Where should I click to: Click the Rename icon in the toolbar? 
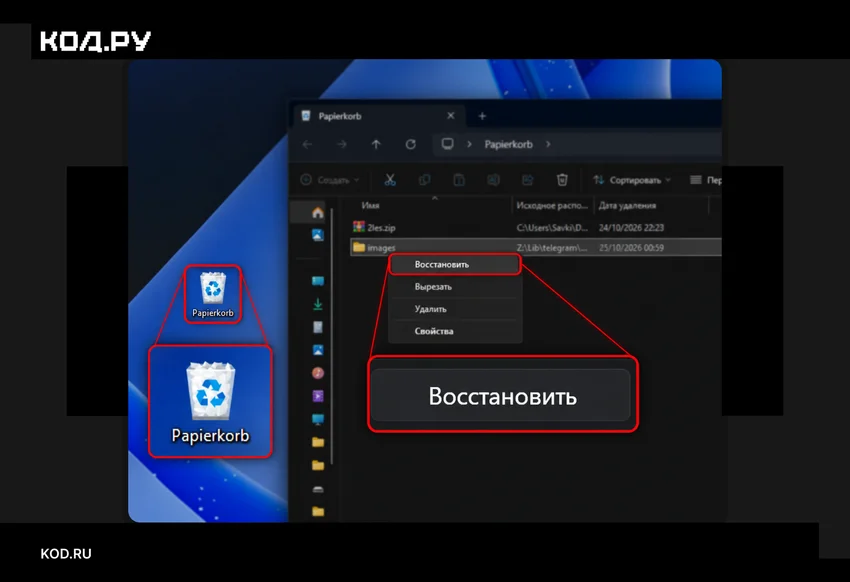tap(493, 180)
